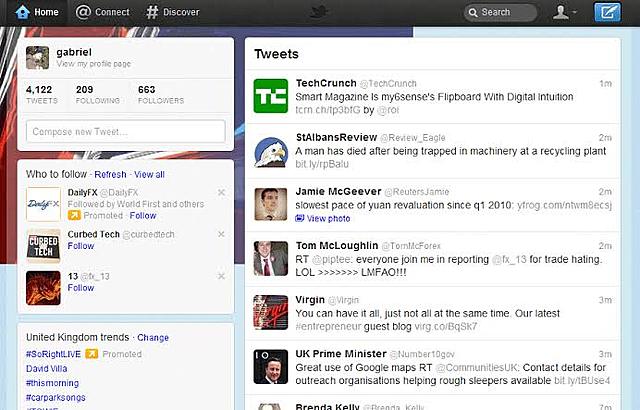
Task: Click the promoted arrow icon next to DailyFX
Action: click(x=74, y=215)
